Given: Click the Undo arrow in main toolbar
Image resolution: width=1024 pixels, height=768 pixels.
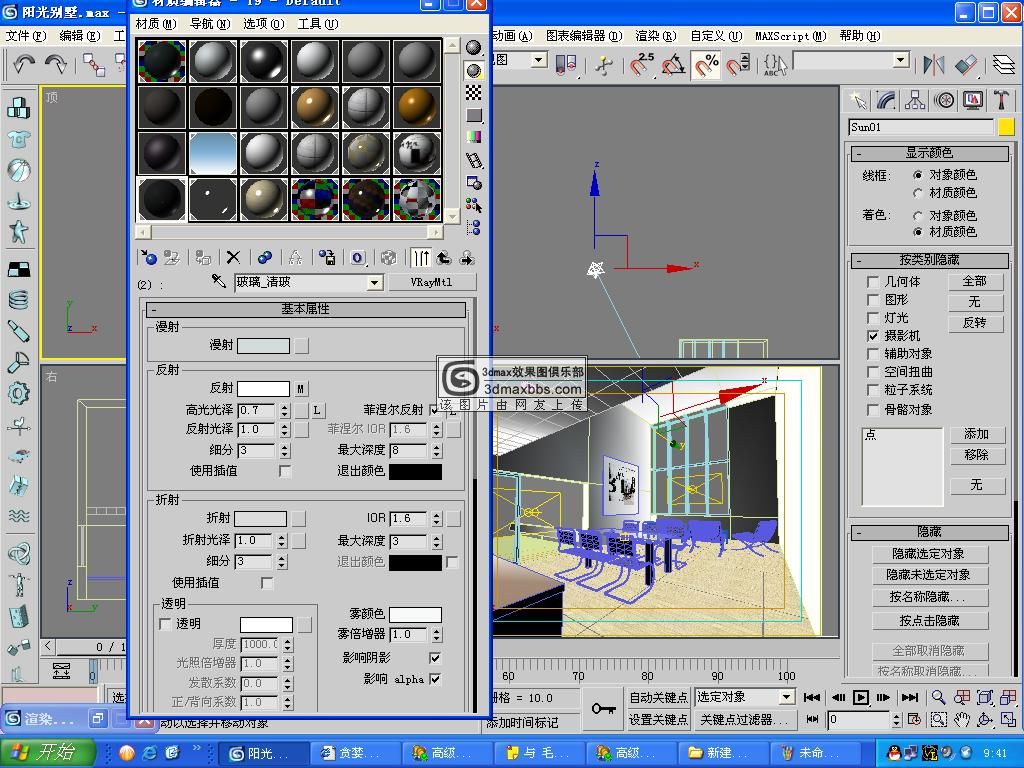Looking at the screenshot, I should coord(24,63).
